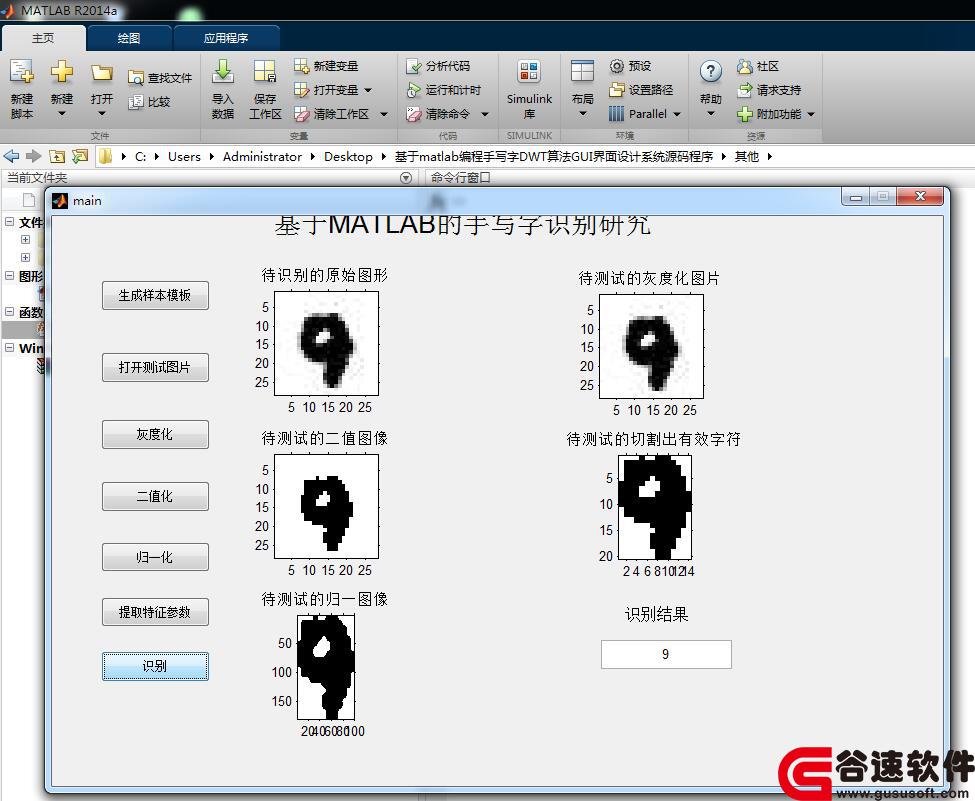Screen dimensions: 975x801
Task: Click Clear Commands (清除命令) icon
Action: click(414, 114)
